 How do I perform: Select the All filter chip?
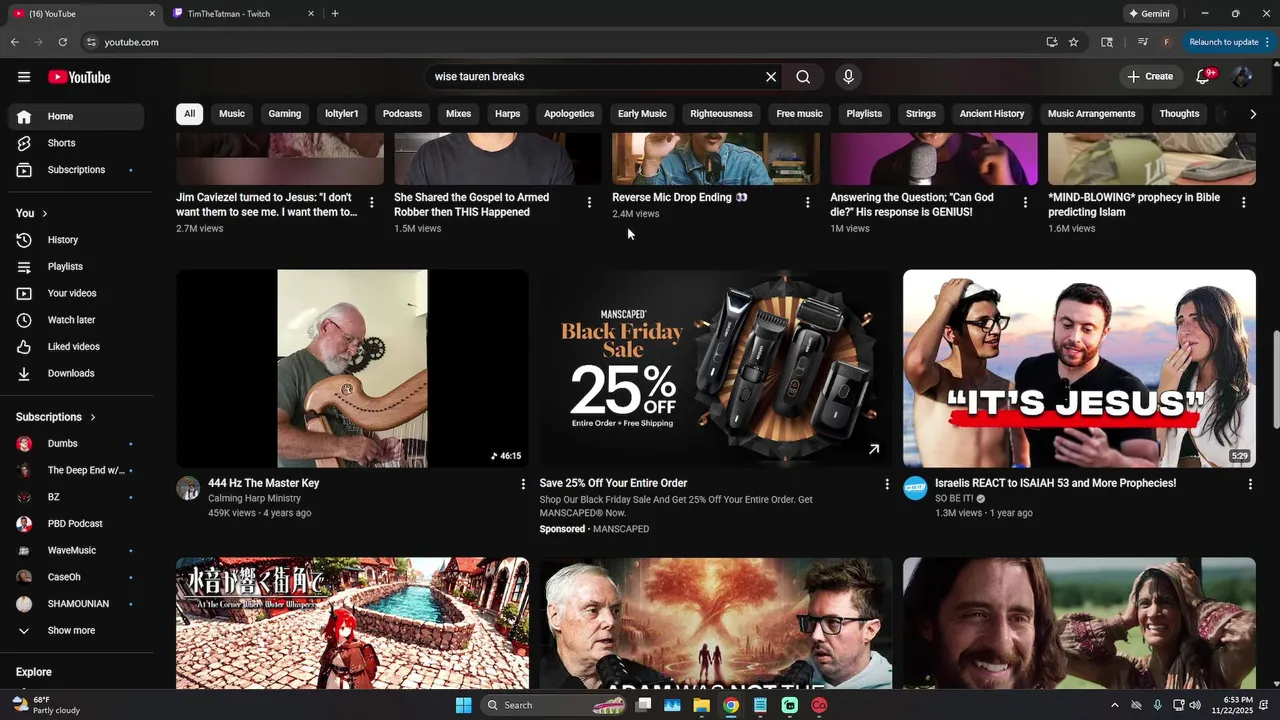pyautogui.click(x=189, y=114)
